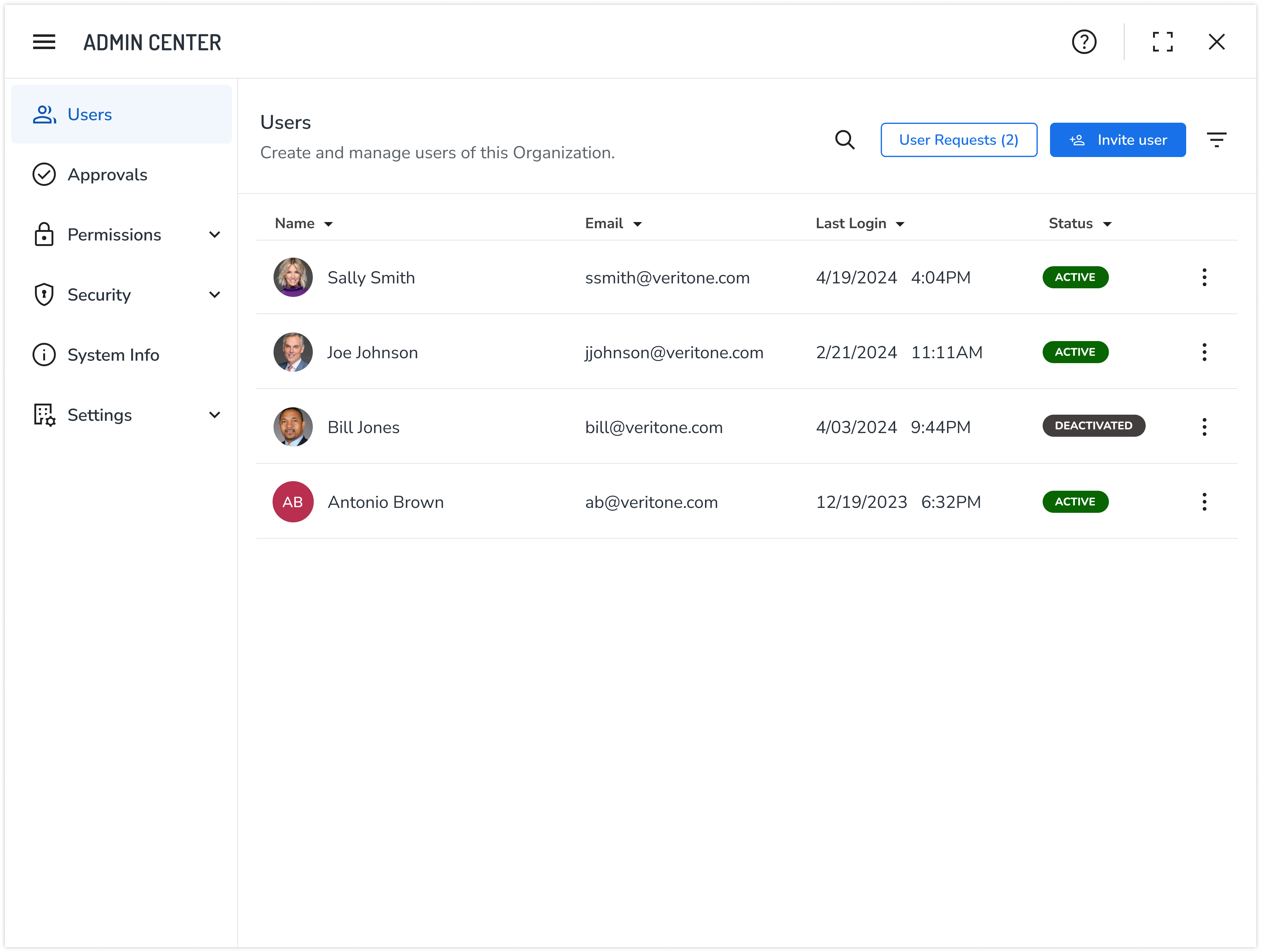Open Bill Jones row options menu
This screenshot has width=1261, height=952.
pyautogui.click(x=1204, y=427)
